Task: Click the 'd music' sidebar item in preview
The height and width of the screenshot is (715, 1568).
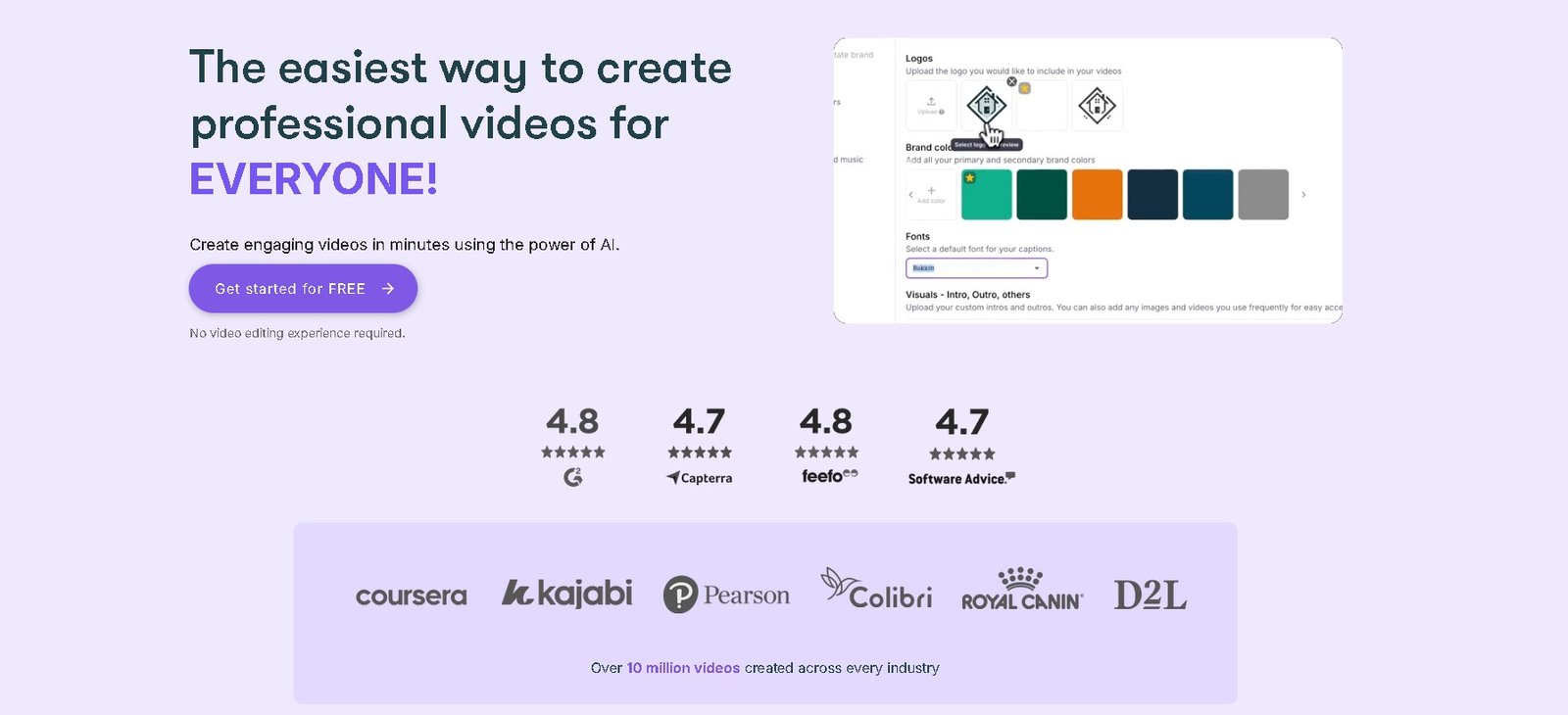Action: tap(849, 160)
